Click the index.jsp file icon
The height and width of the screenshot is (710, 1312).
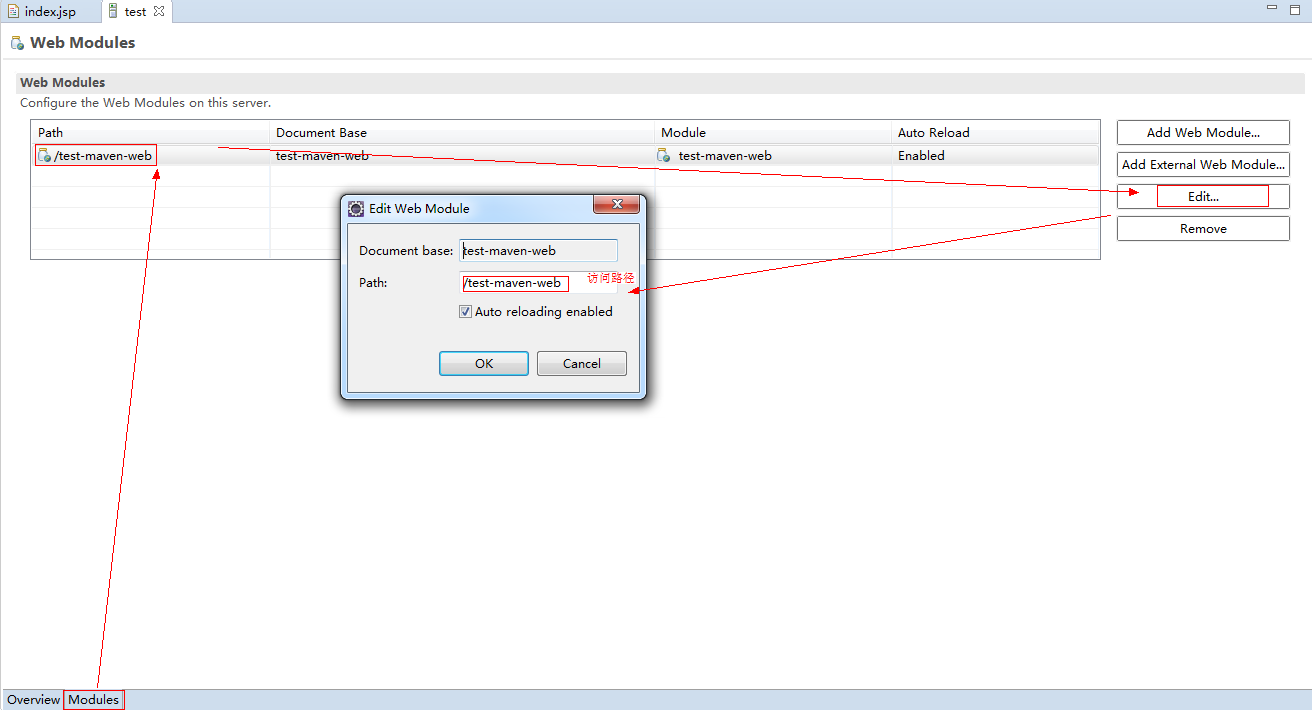coord(14,12)
